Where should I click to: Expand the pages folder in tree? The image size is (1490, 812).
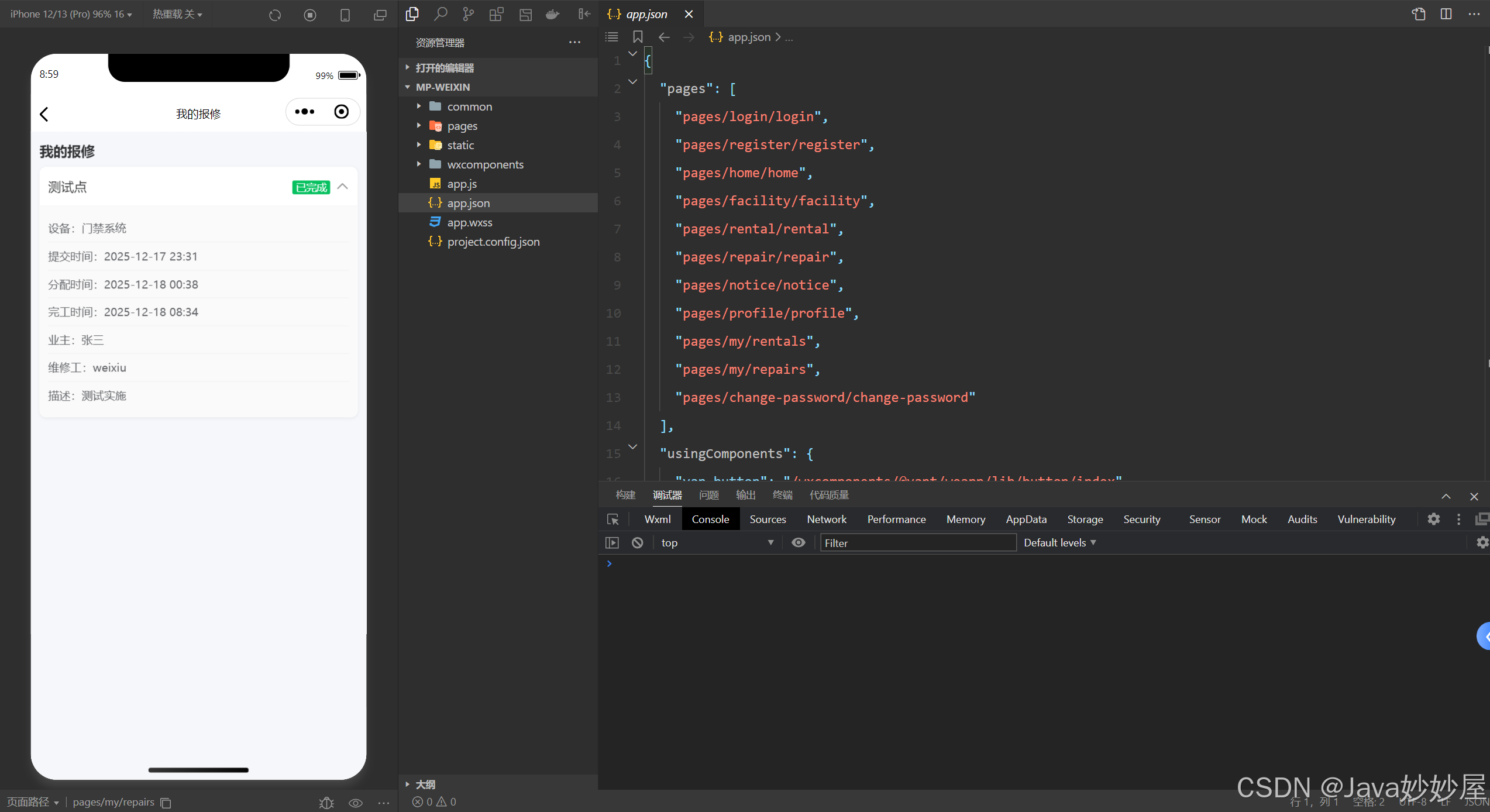pos(462,126)
